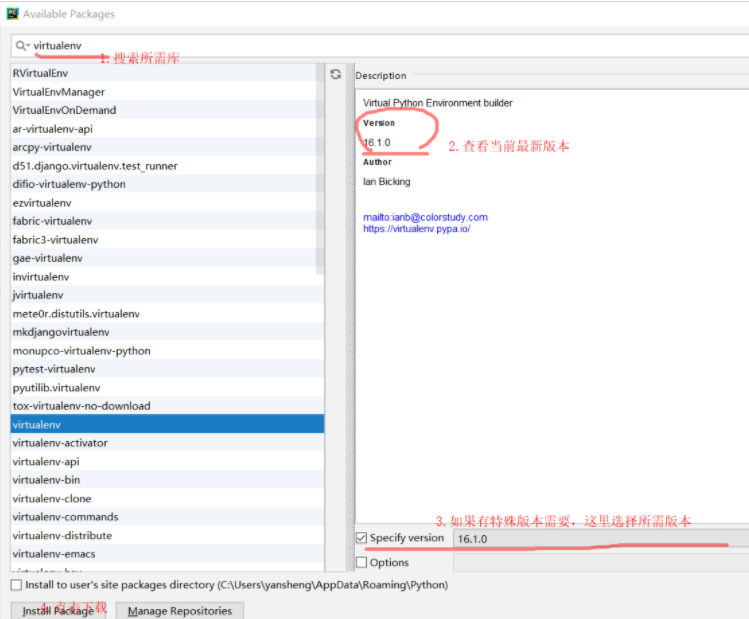The height and width of the screenshot is (619, 749).
Task: Pick d51.django.virtualenv.test_runner package
Action: (163, 166)
